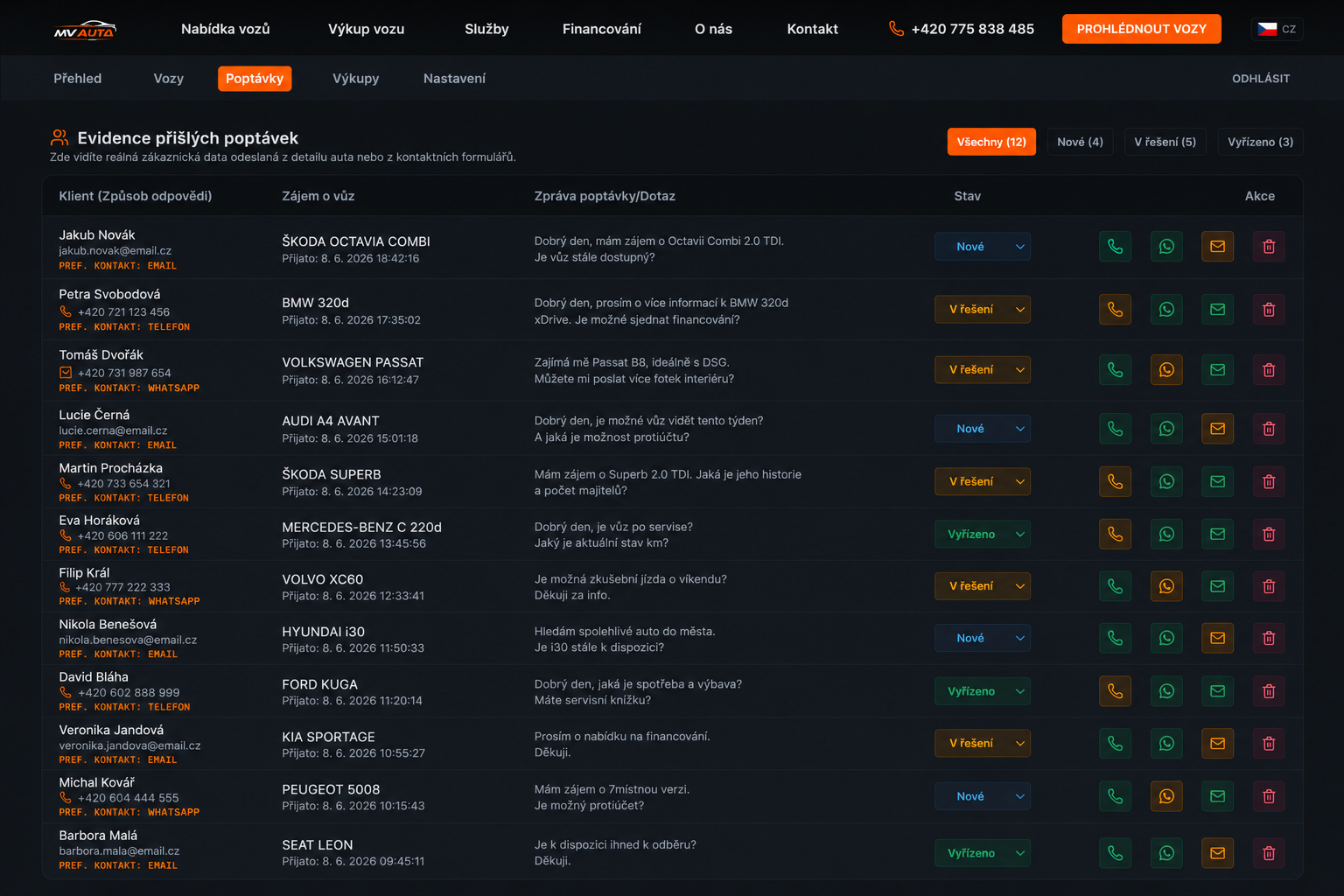The width and height of the screenshot is (1344, 896).
Task: Open WhatsApp chat for Petra Svobodová
Action: coord(1166,310)
